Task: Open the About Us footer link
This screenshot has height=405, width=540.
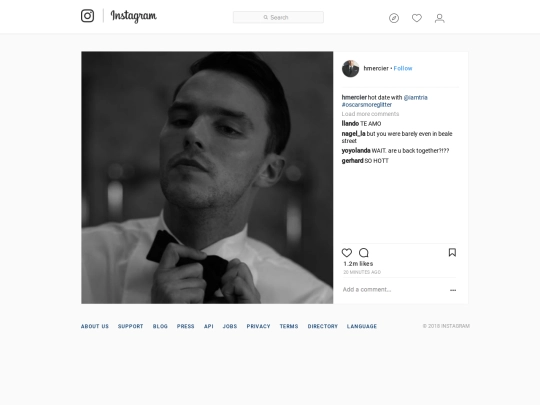Action: click(x=95, y=326)
